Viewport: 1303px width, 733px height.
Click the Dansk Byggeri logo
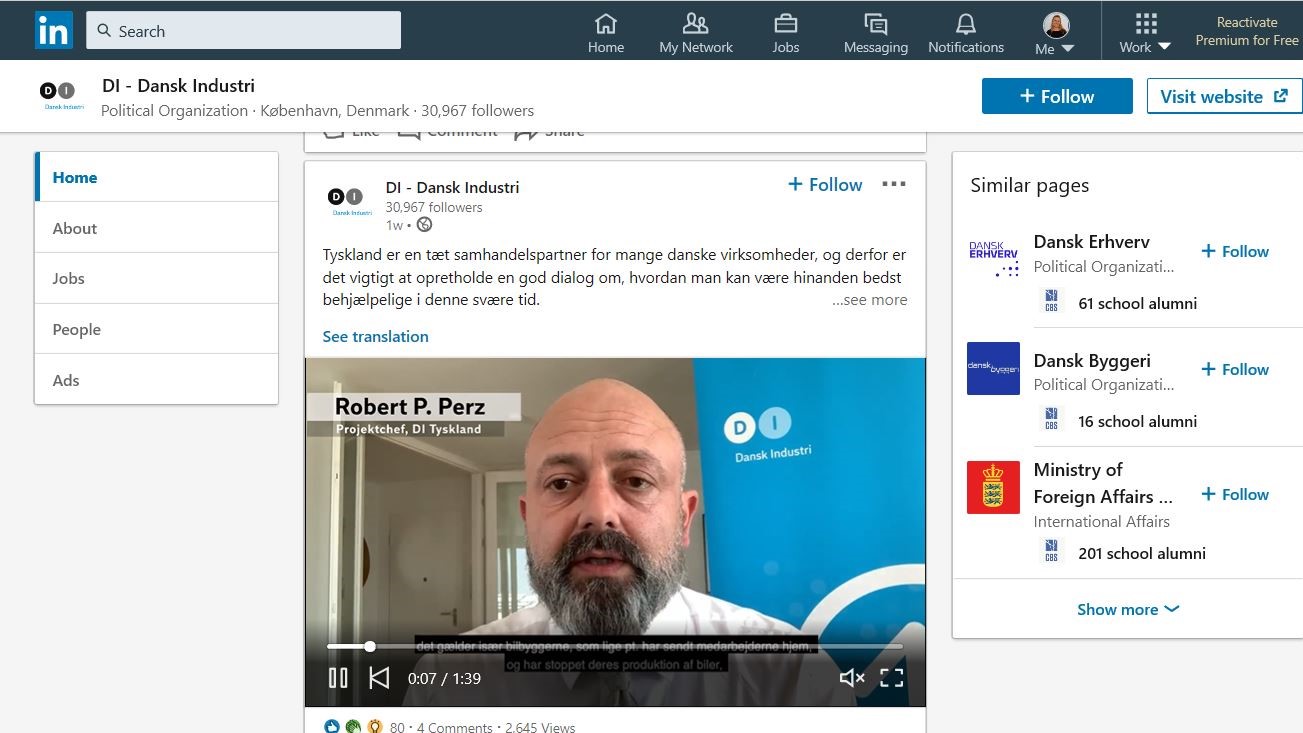click(x=993, y=368)
